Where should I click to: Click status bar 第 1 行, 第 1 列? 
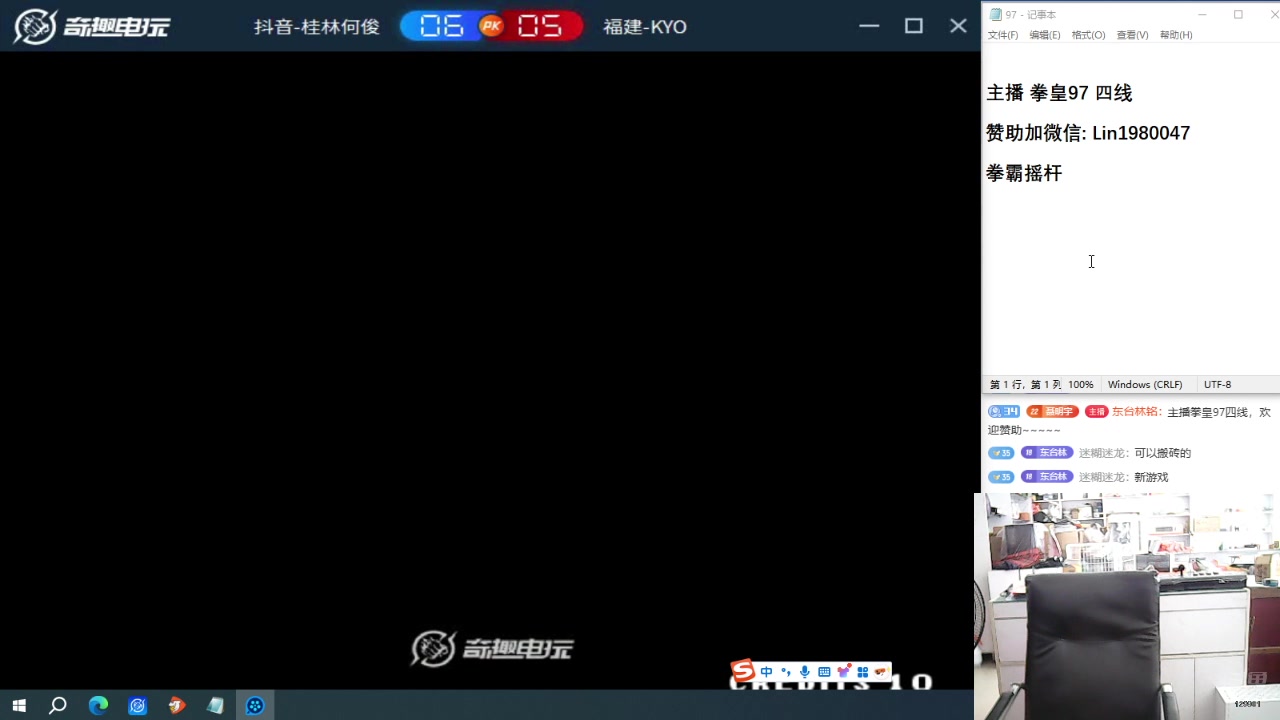click(1026, 385)
